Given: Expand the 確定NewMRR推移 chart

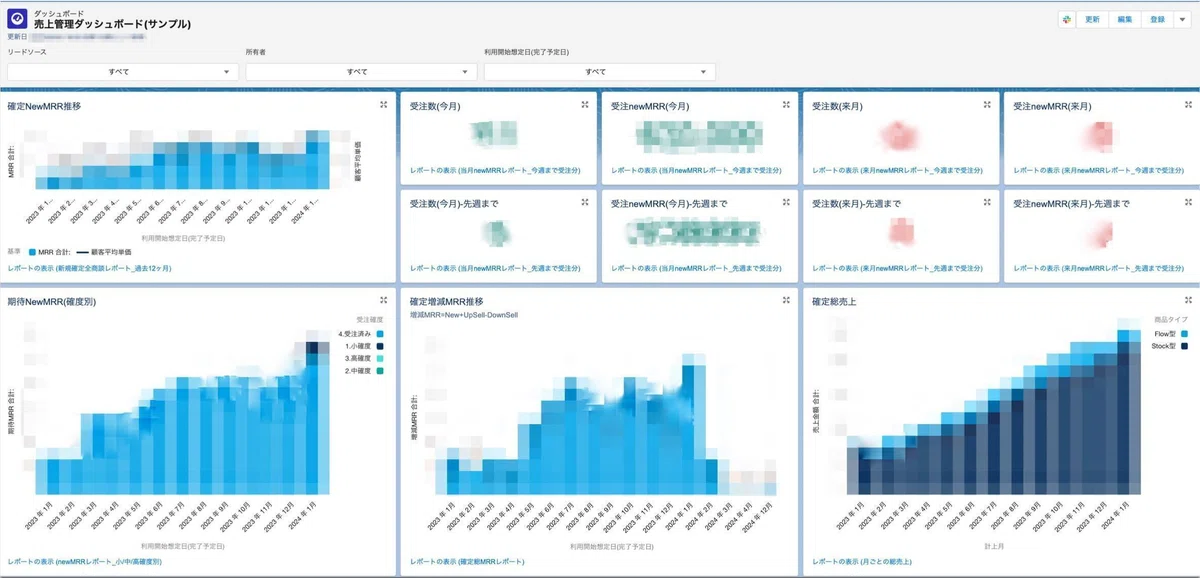Looking at the screenshot, I should (384, 105).
